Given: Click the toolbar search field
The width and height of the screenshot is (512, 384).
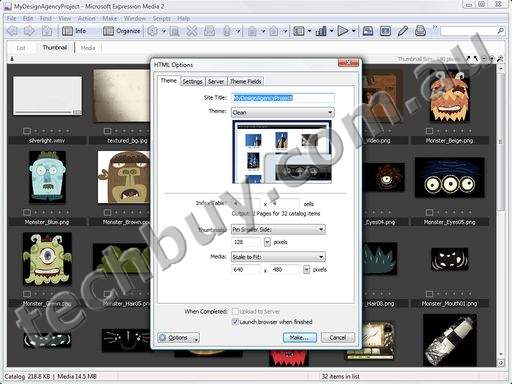Looking at the screenshot, I should [469, 31].
